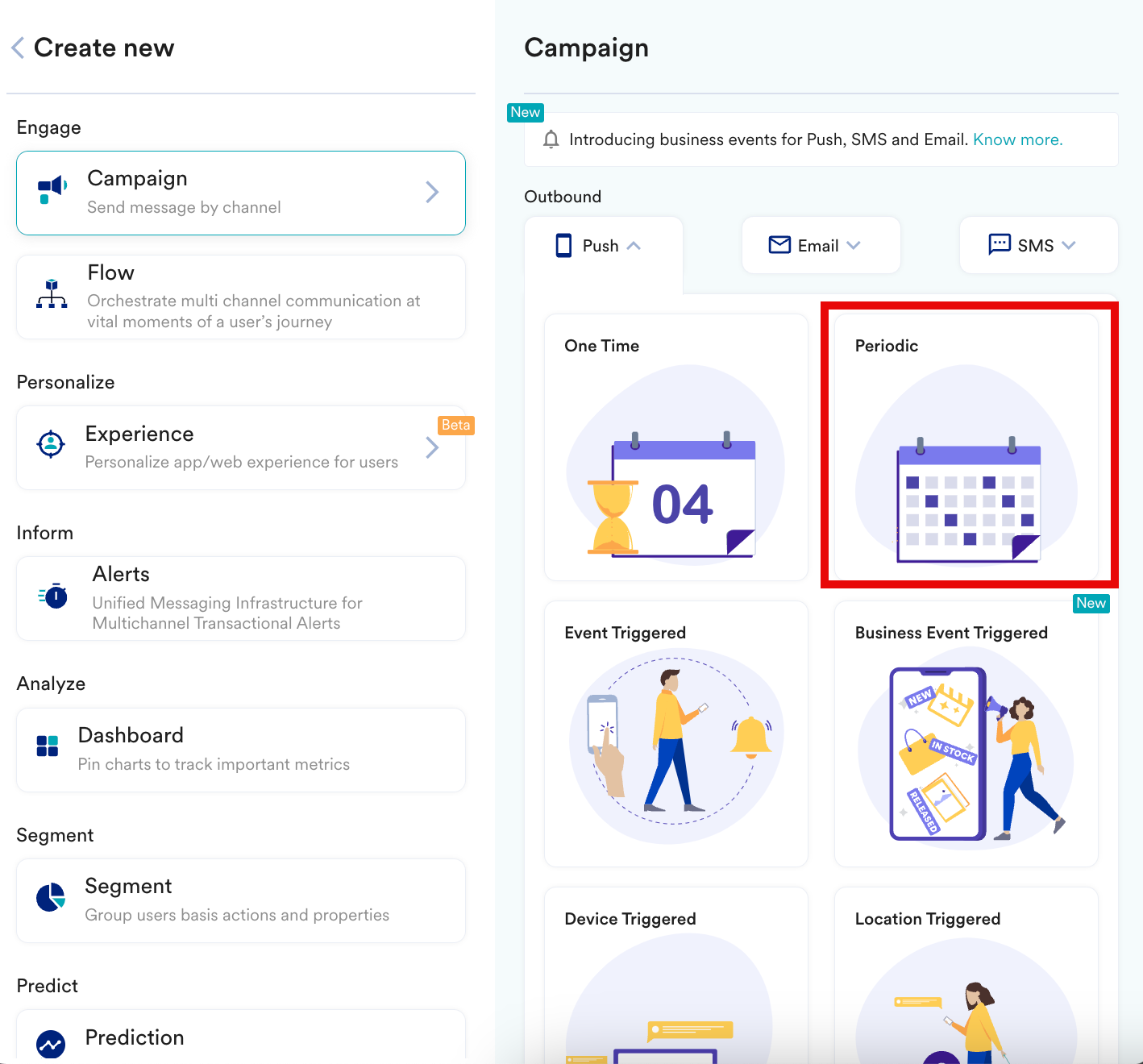Choose Business Event Triggered campaign
The image size is (1143, 1064).
(966, 734)
